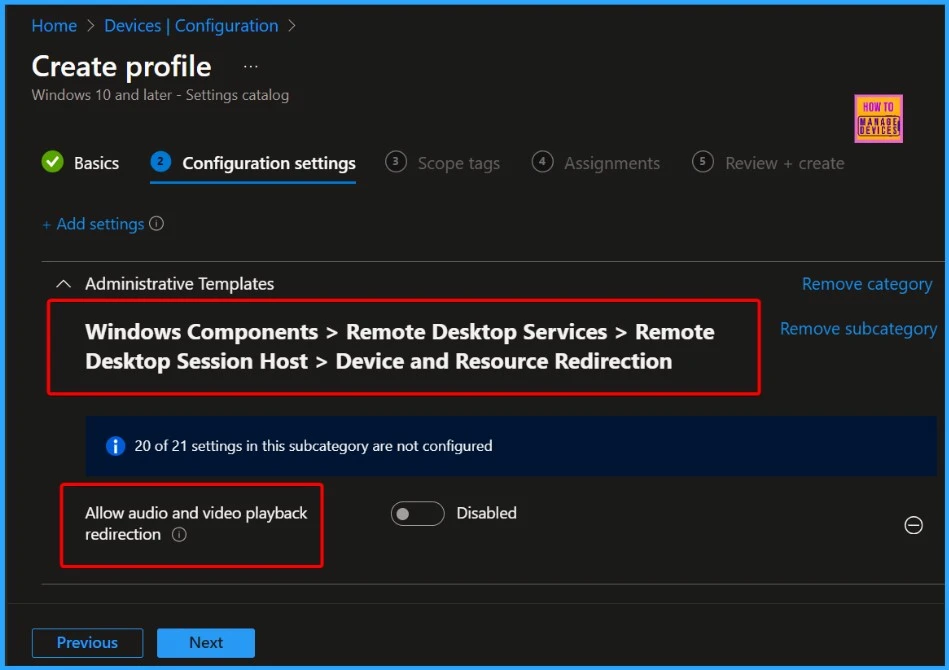Image resolution: width=949 pixels, height=670 pixels.
Task: Switch to Review + create step
Action: (x=784, y=163)
